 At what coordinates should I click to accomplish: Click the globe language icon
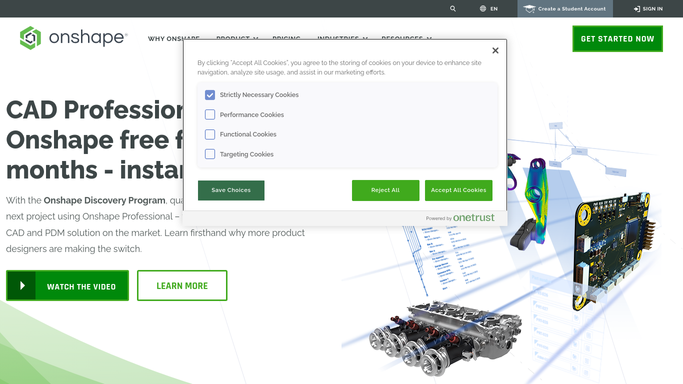tap(483, 9)
